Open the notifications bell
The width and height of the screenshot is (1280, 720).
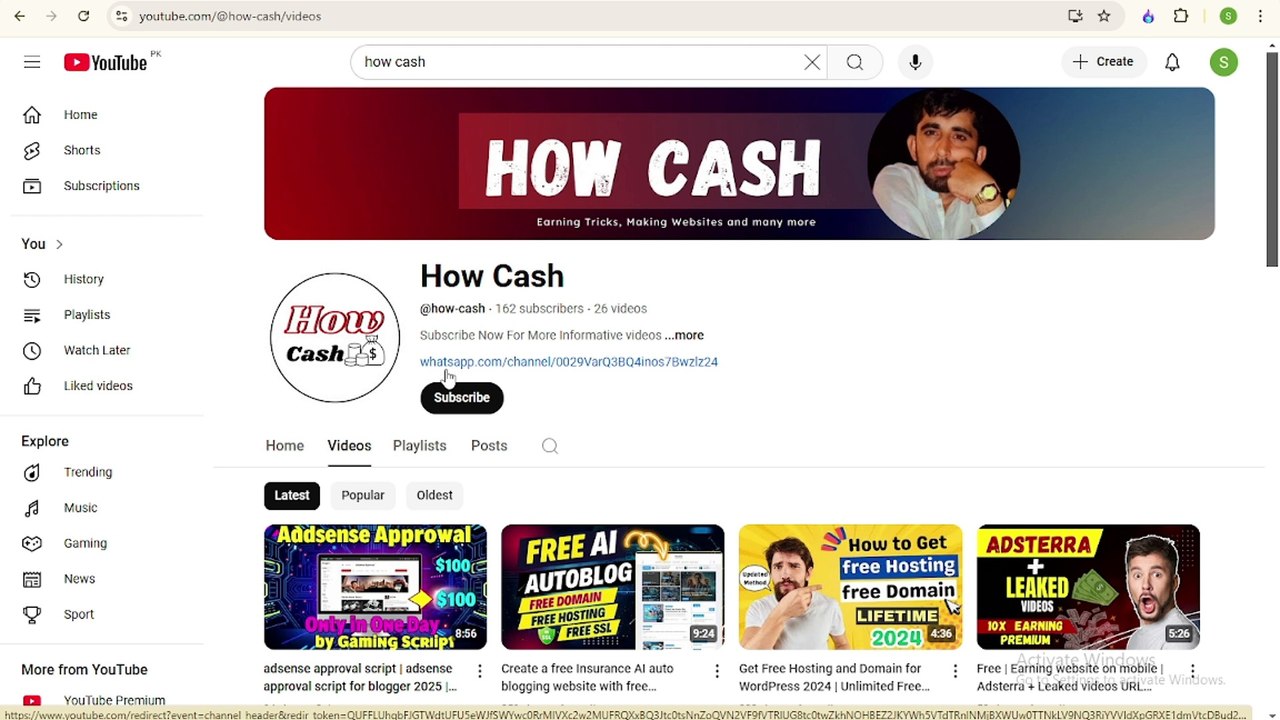1172,62
